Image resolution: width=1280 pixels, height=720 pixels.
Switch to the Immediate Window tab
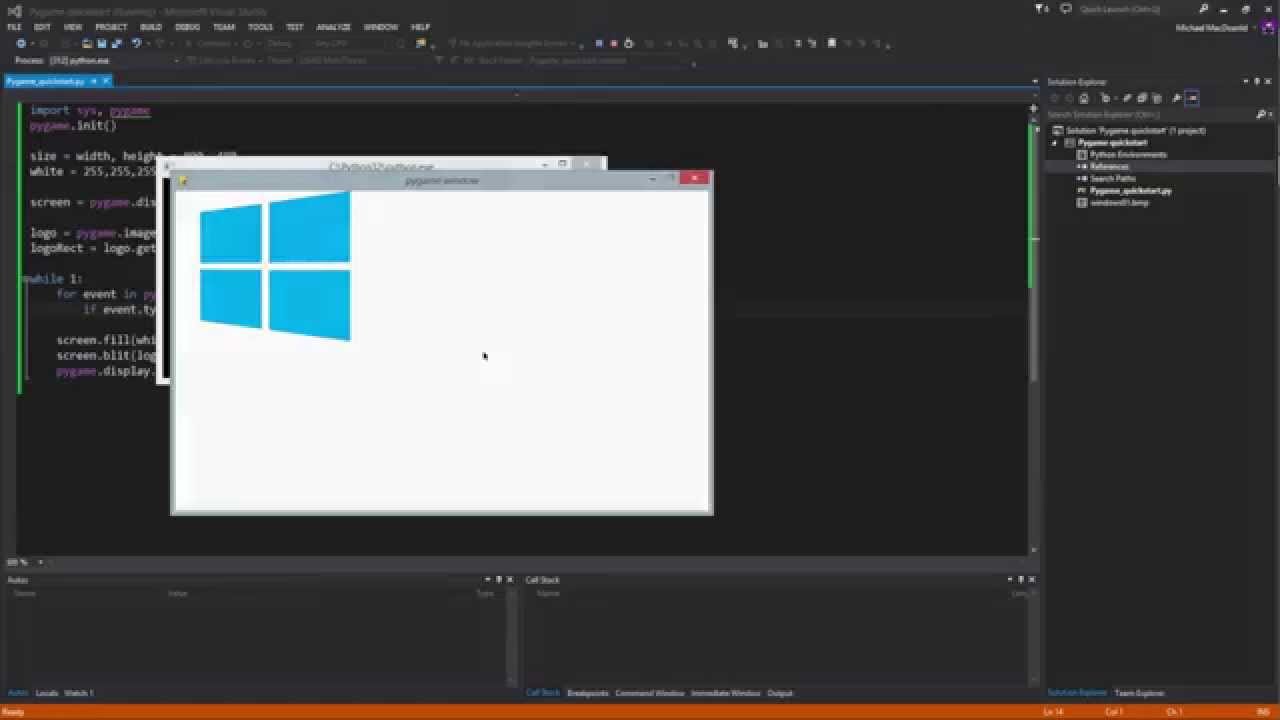pyautogui.click(x=725, y=693)
